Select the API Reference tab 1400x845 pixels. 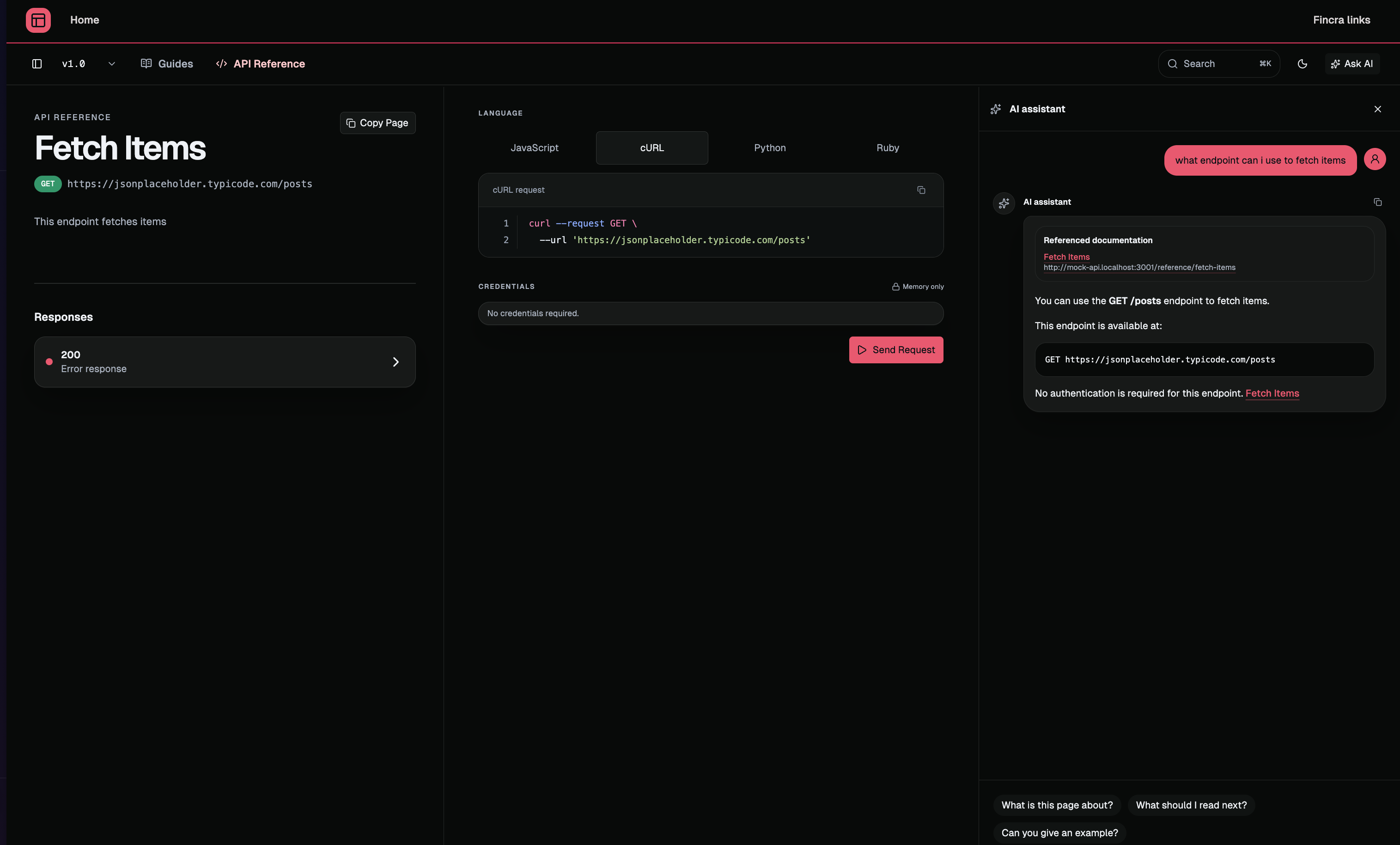click(x=261, y=64)
